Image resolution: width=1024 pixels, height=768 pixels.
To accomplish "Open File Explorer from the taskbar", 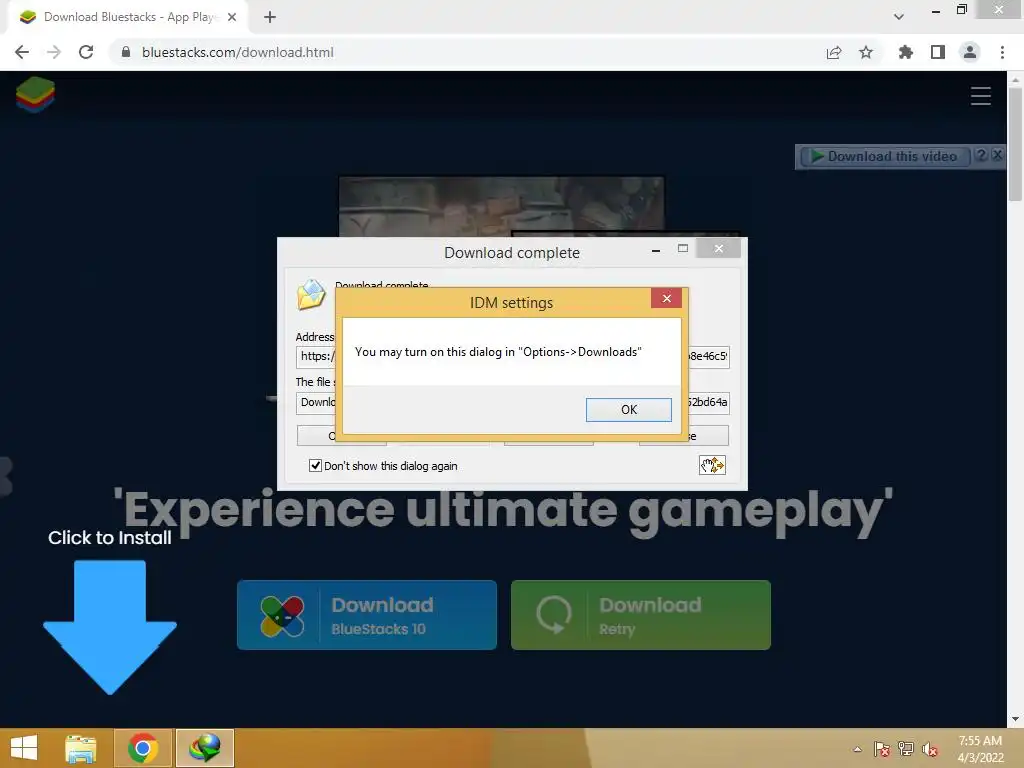I will [x=80, y=748].
